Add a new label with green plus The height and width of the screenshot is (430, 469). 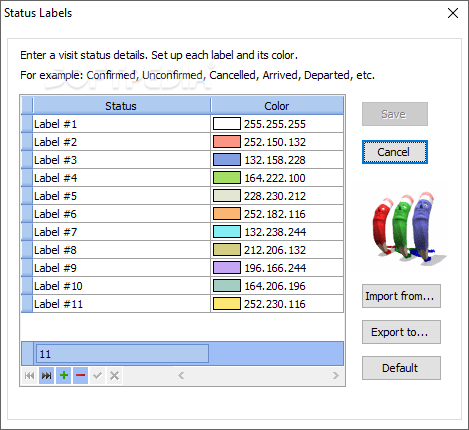pyautogui.click(x=63, y=376)
